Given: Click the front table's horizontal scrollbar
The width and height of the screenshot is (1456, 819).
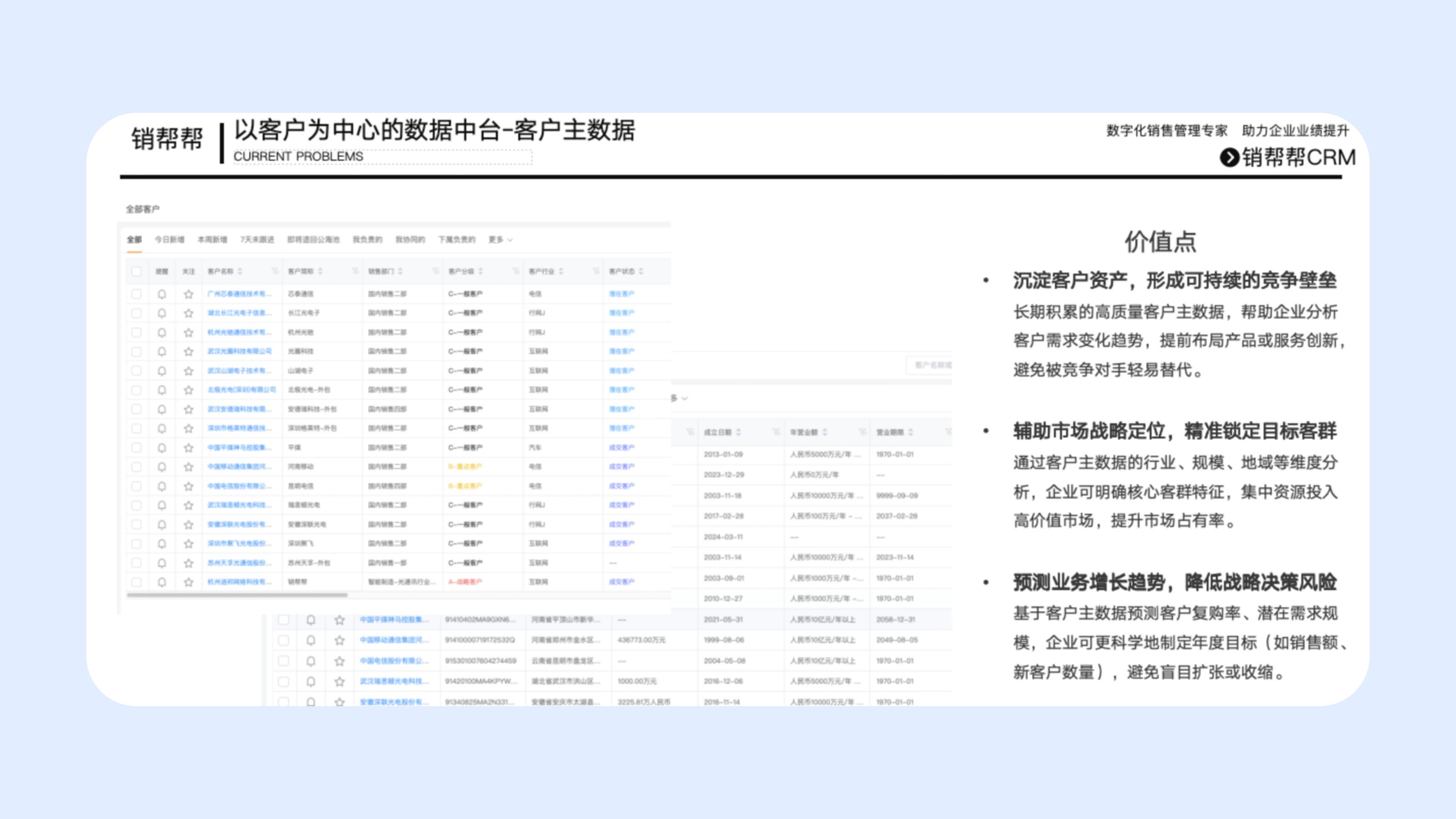Looking at the screenshot, I should 237,595.
